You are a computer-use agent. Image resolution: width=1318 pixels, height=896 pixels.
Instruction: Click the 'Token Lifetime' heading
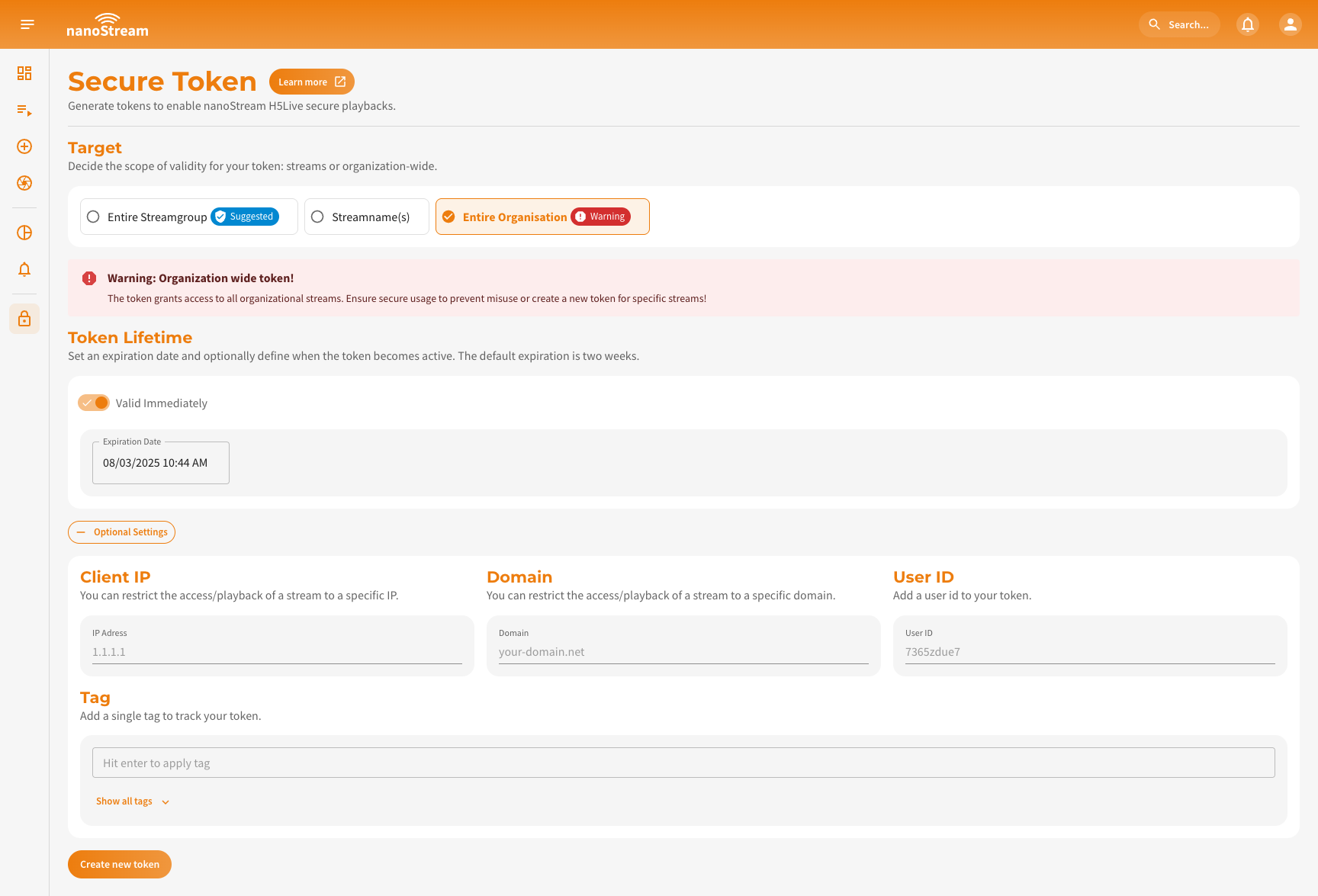click(x=130, y=337)
